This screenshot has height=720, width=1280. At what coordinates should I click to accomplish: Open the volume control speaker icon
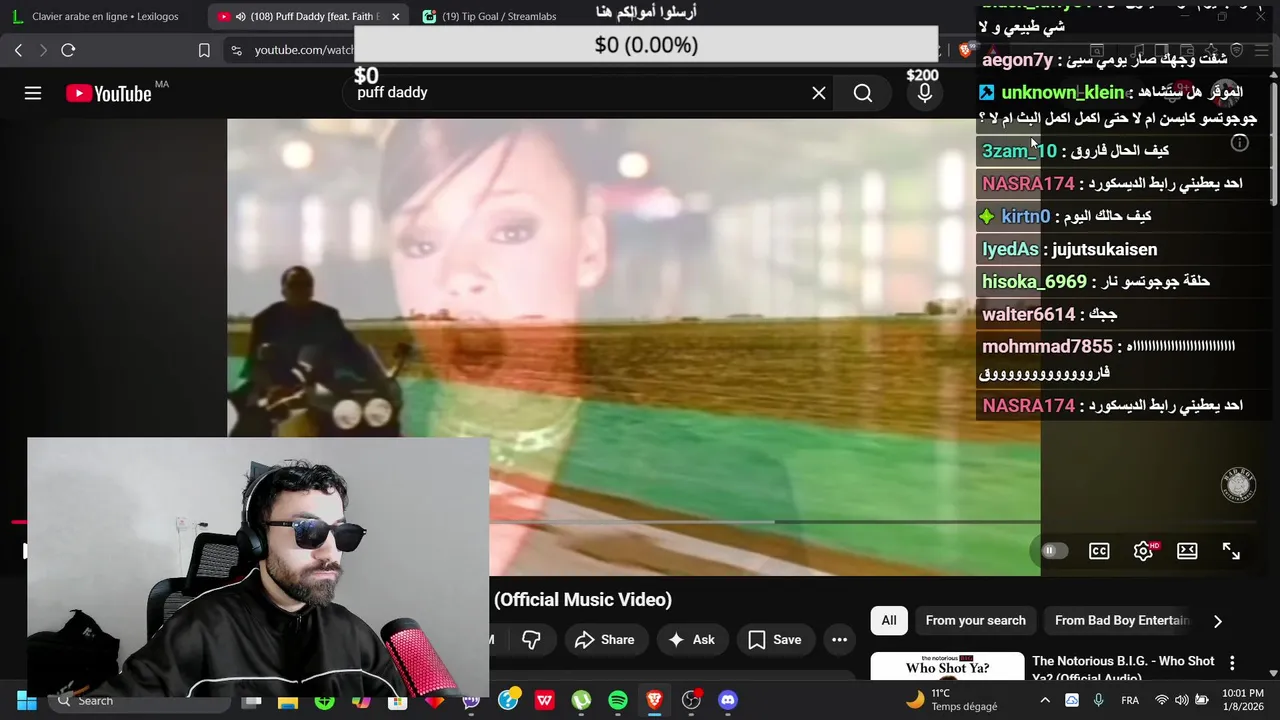1182,700
